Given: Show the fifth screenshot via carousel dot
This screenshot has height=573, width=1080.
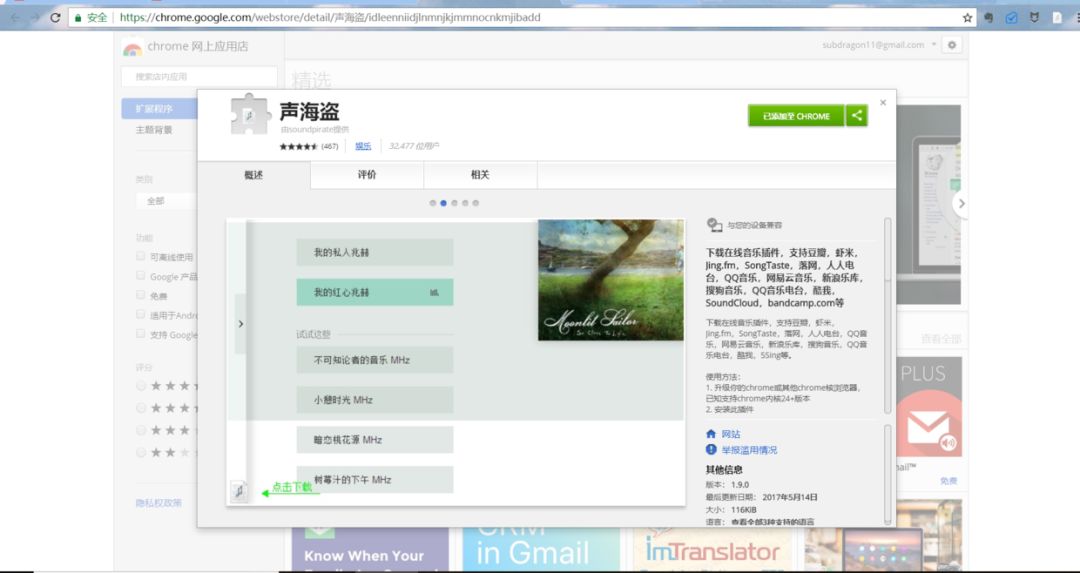Looking at the screenshot, I should pyautogui.click(x=475, y=203).
